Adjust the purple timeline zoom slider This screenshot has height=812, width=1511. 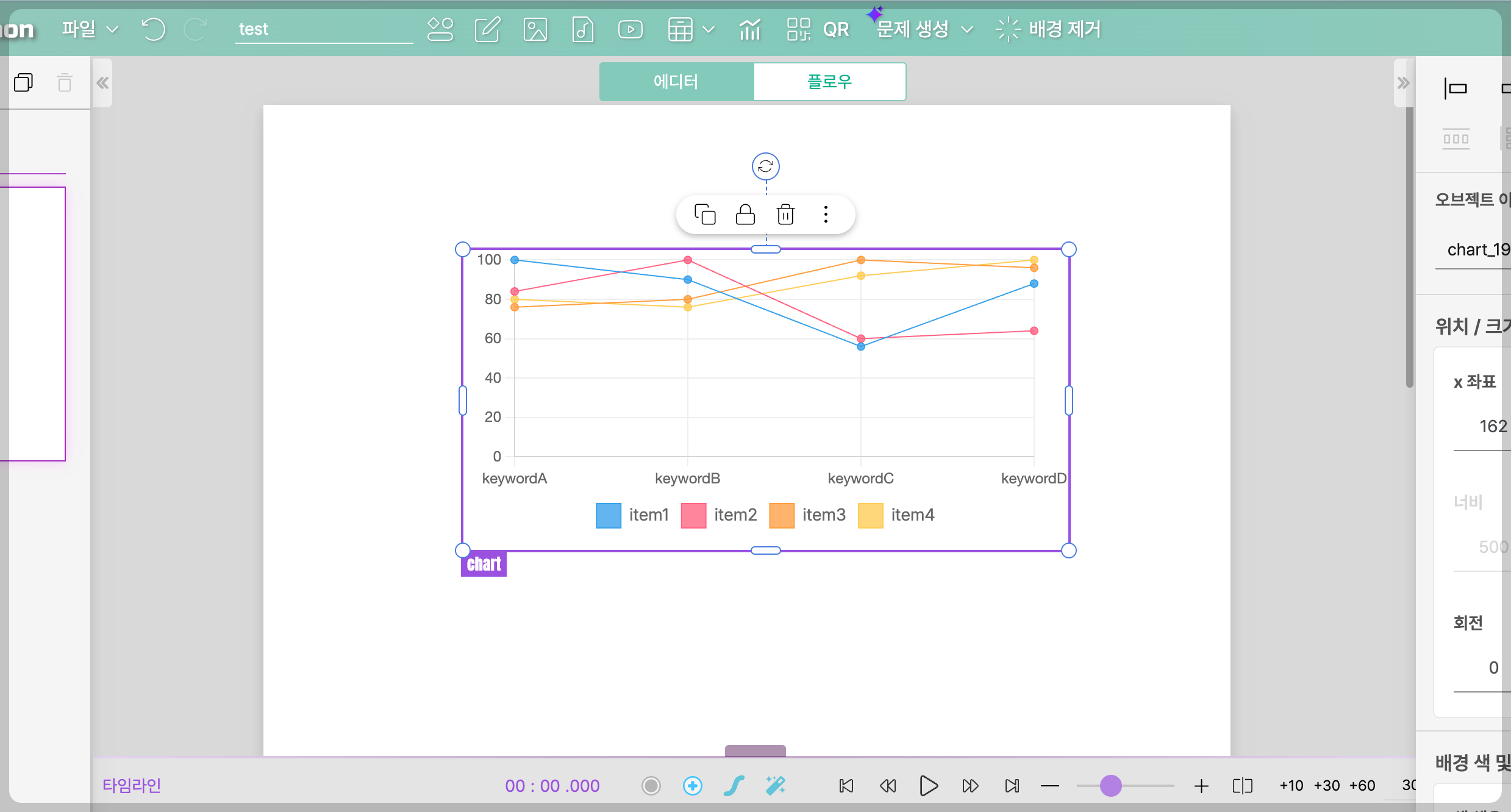tap(1110, 785)
